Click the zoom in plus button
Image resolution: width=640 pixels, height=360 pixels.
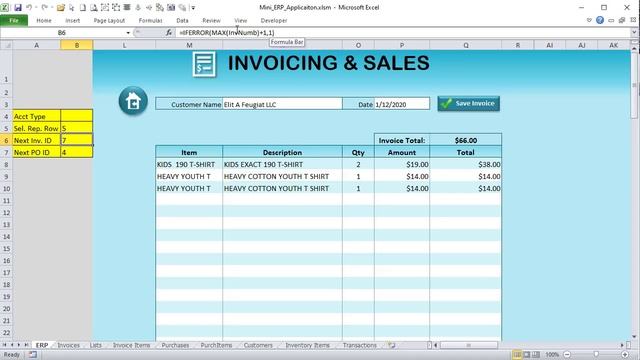click(x=624, y=355)
